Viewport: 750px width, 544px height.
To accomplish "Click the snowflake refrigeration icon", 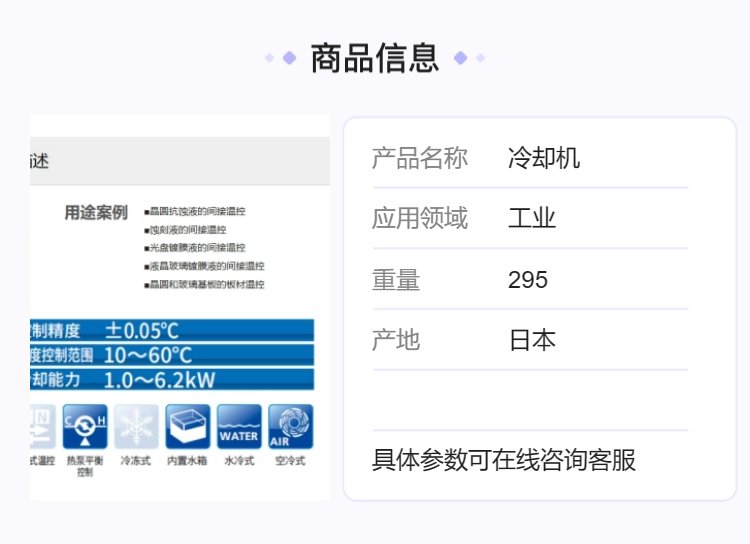I will coord(136,426).
